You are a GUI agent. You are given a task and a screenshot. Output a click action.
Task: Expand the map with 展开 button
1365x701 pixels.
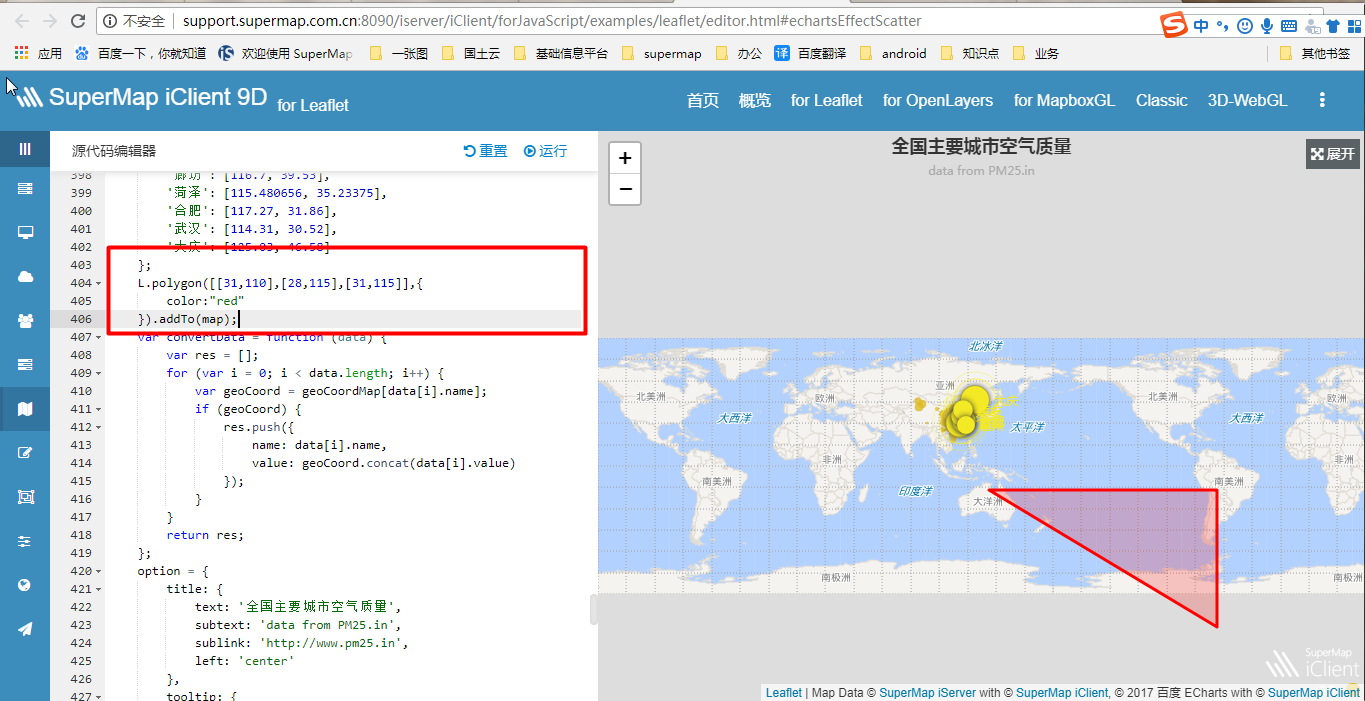tap(1333, 154)
